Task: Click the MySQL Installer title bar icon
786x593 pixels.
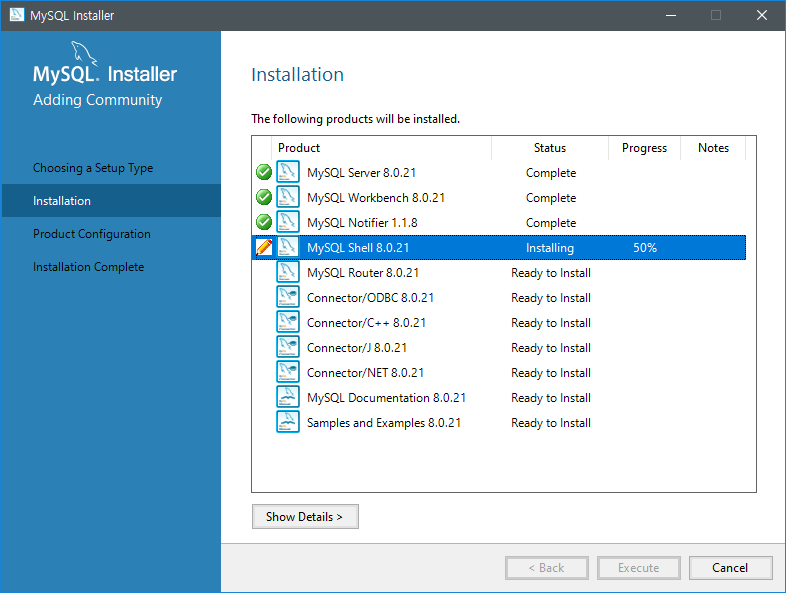Action: [x=17, y=15]
